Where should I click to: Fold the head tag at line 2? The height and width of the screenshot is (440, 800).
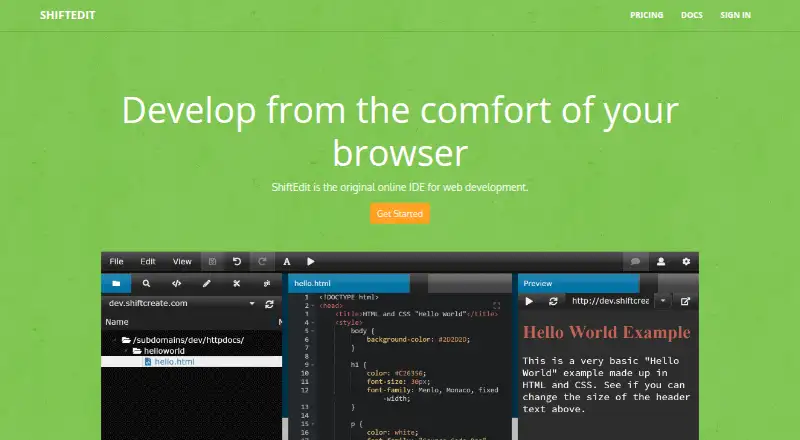[313, 306]
